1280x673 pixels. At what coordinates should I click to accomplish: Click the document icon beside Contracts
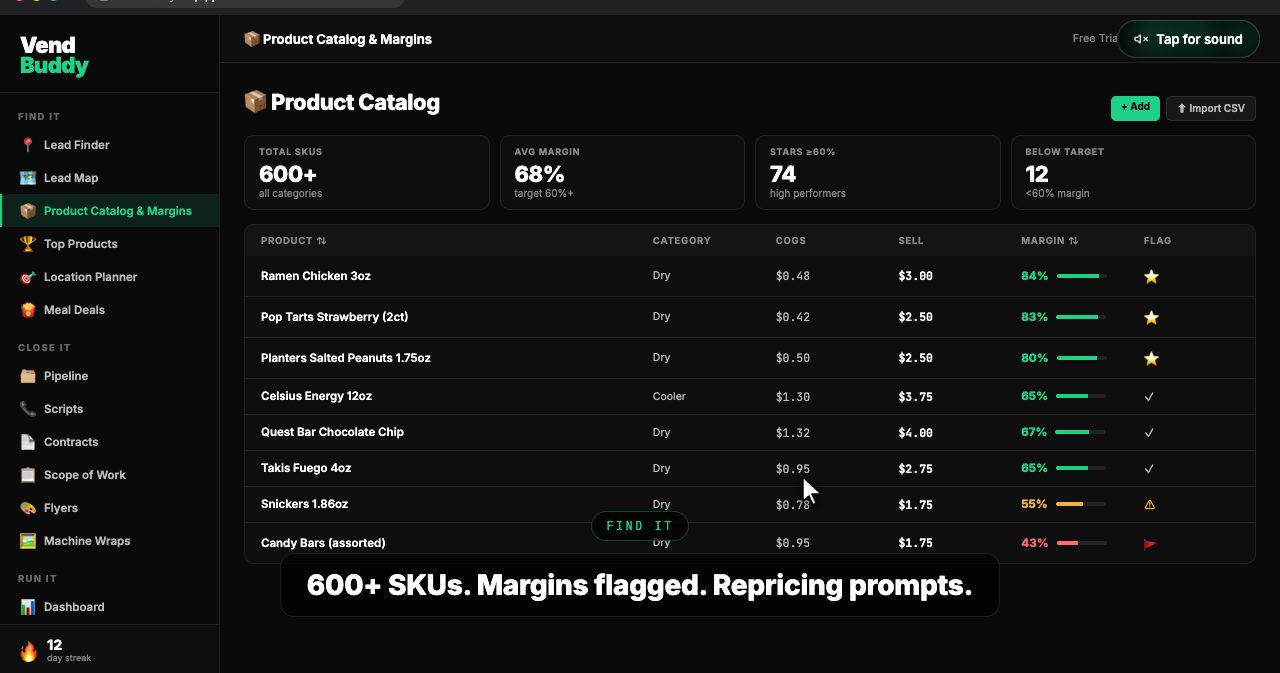click(x=28, y=442)
